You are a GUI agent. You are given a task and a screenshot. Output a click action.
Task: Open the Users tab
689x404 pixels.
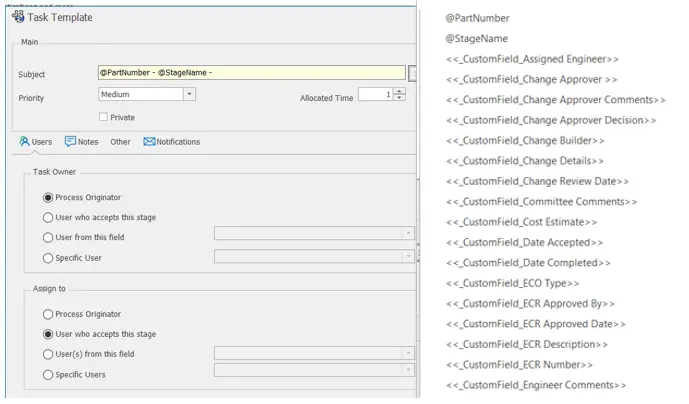click(36, 142)
